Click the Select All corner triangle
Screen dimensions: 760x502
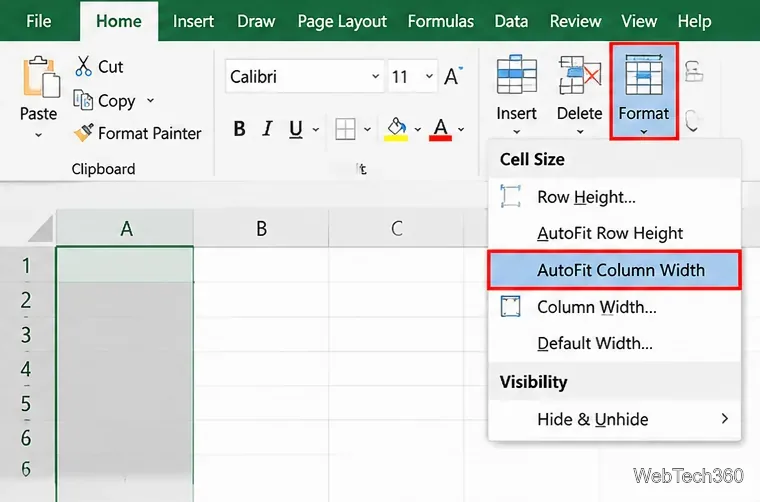click(41, 228)
